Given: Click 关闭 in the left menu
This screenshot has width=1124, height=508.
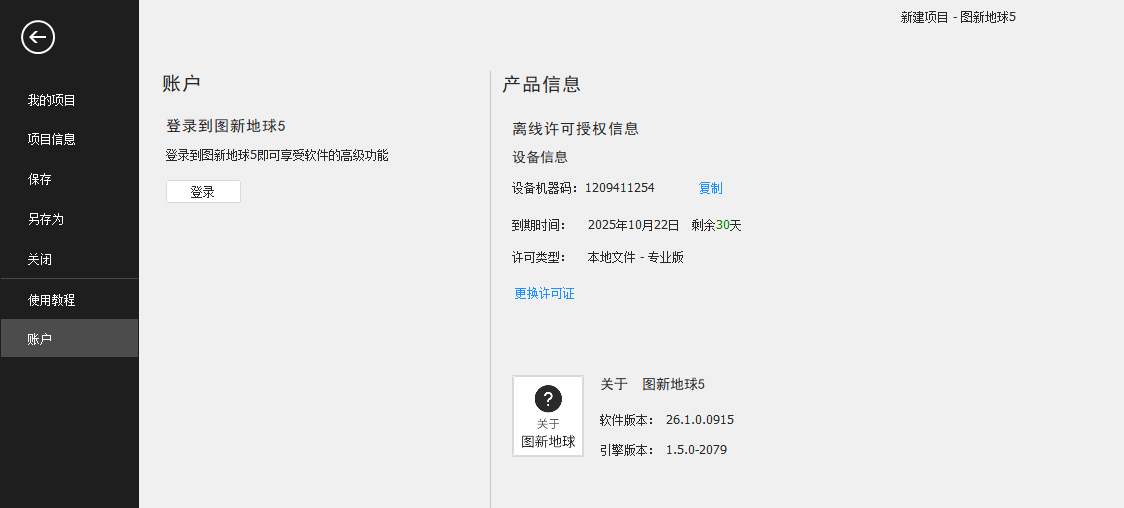Looking at the screenshot, I should pos(40,259).
